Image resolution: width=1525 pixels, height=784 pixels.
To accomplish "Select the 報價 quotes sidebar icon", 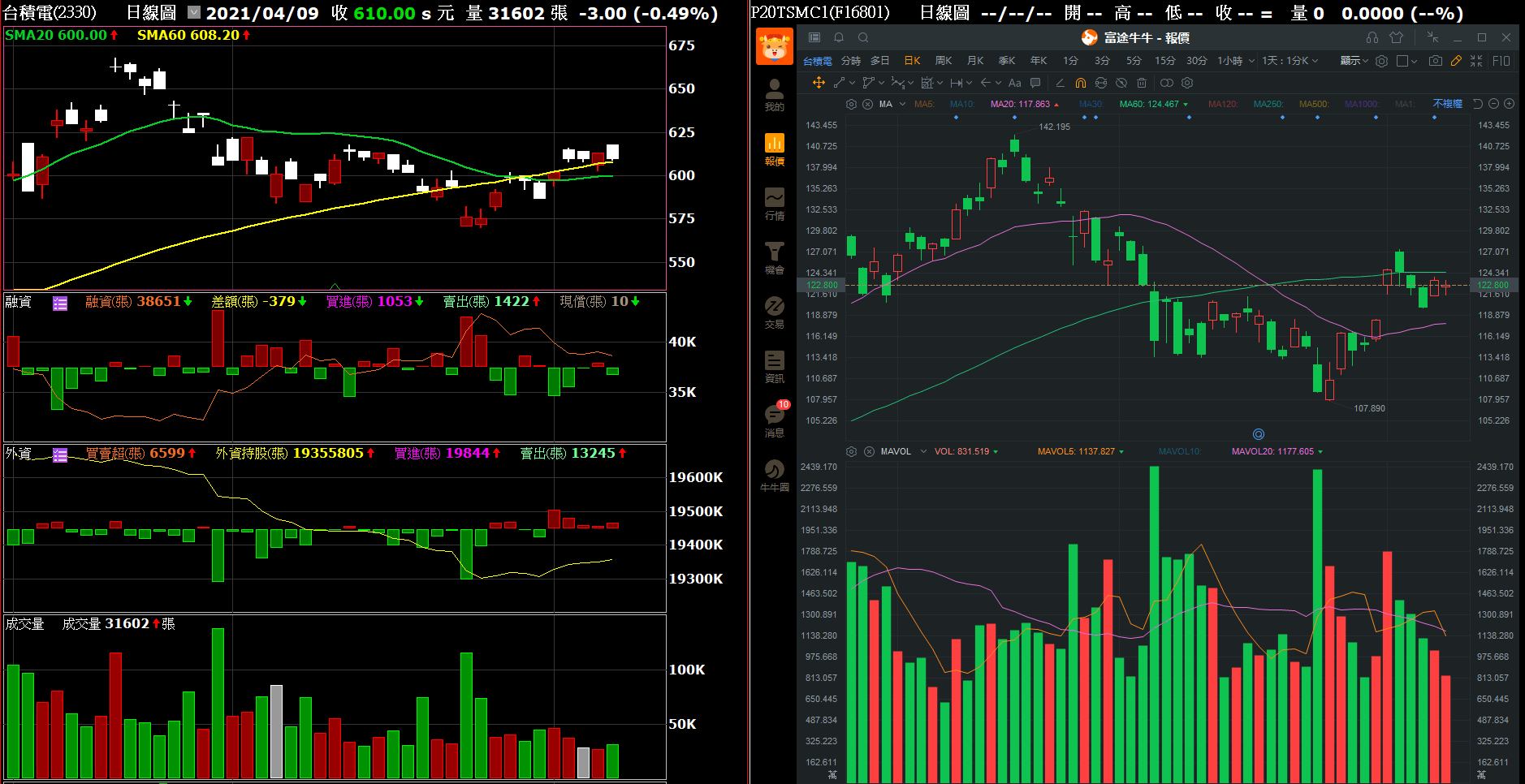I will click(775, 149).
